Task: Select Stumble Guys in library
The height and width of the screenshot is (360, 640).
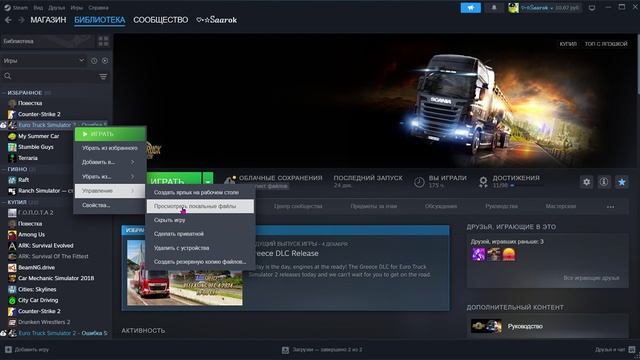Action: point(36,147)
